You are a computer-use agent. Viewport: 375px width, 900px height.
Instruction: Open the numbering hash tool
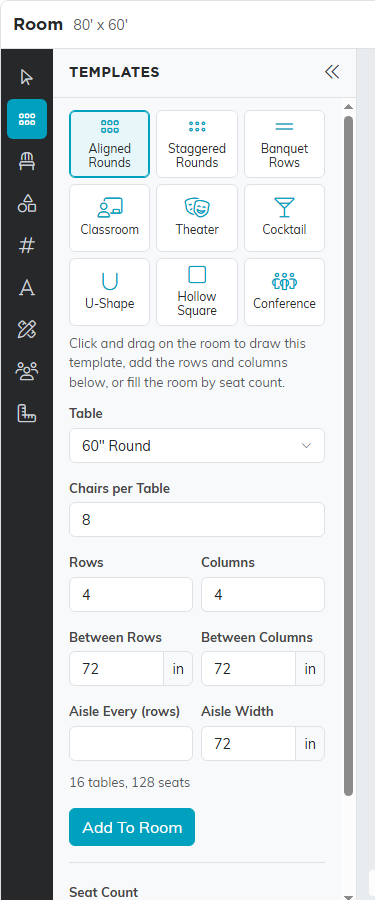tap(26, 246)
